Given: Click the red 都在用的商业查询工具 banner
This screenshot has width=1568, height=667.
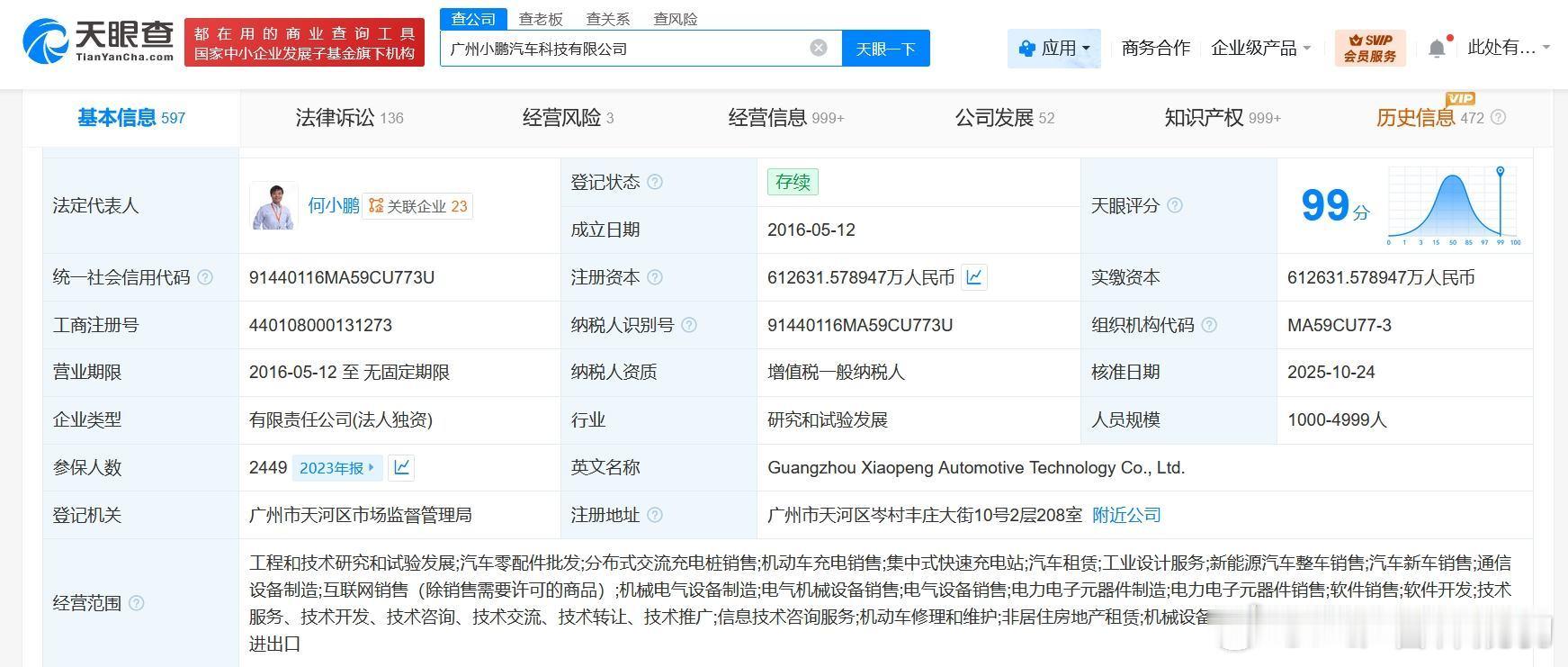Looking at the screenshot, I should pos(305,42).
